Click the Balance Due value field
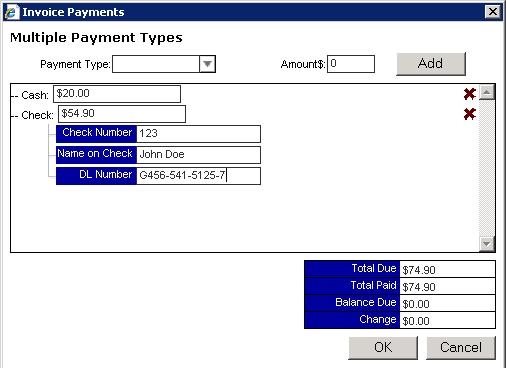The image size is (506, 368). coord(447,304)
